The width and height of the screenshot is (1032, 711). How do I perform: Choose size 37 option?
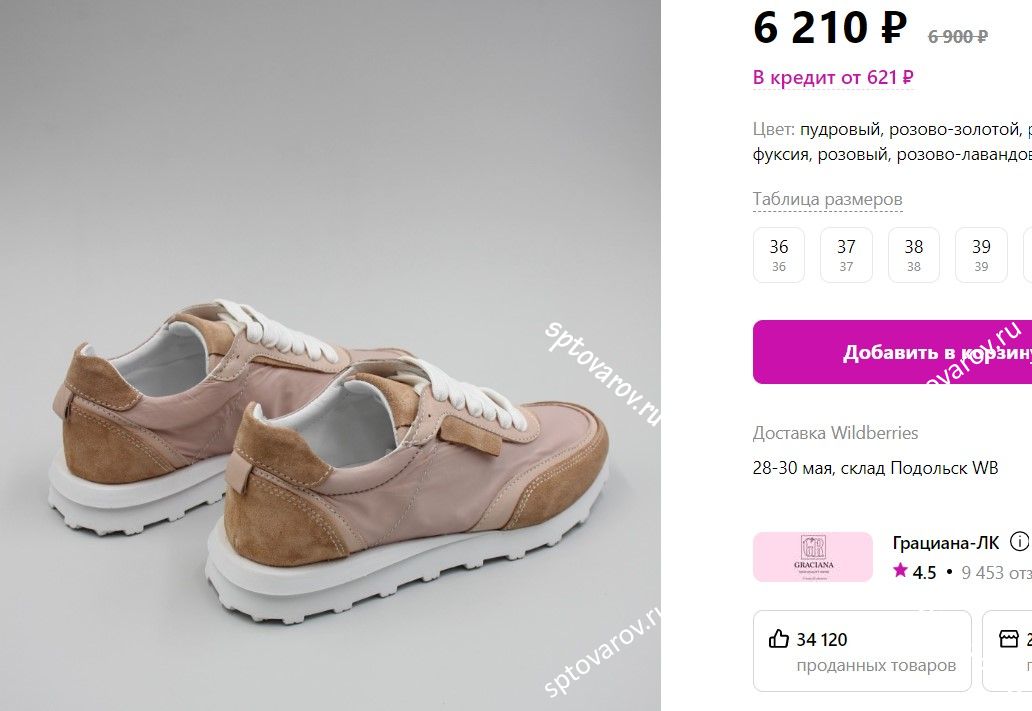[x=846, y=254]
